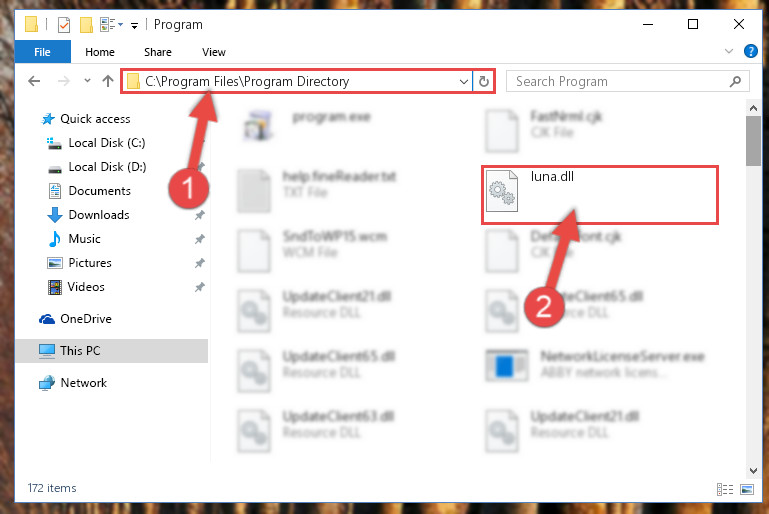Screen dimensions: 769x514
Task: Click the search magnifier icon
Action: click(x=735, y=81)
